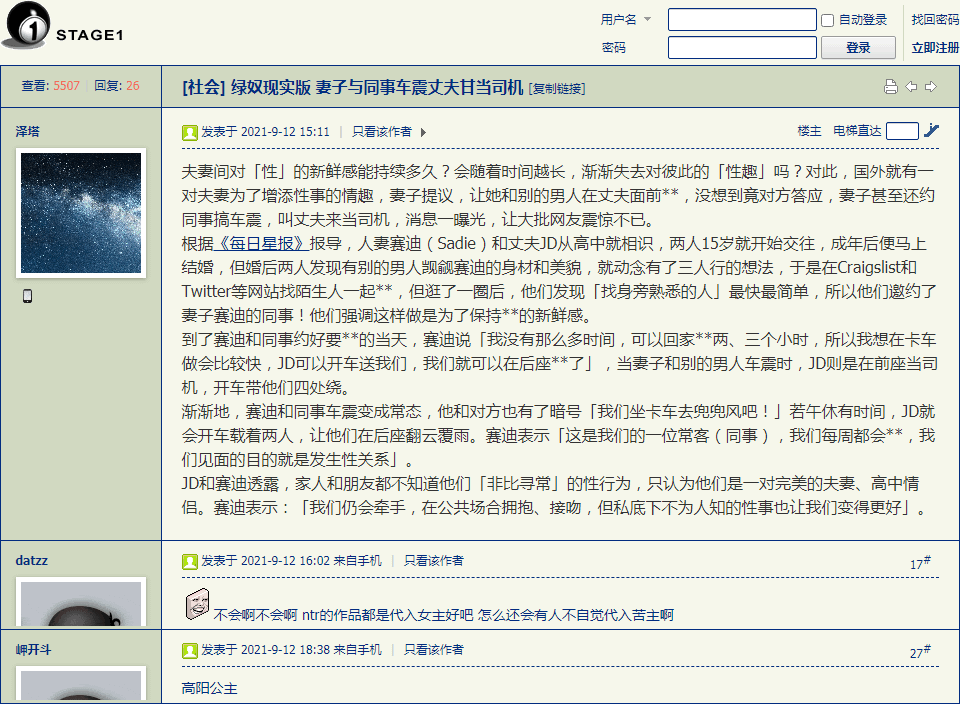The image size is (960, 704).
Task: Click post date 发表于 2021-9-12 15:11
Action: (266, 132)
